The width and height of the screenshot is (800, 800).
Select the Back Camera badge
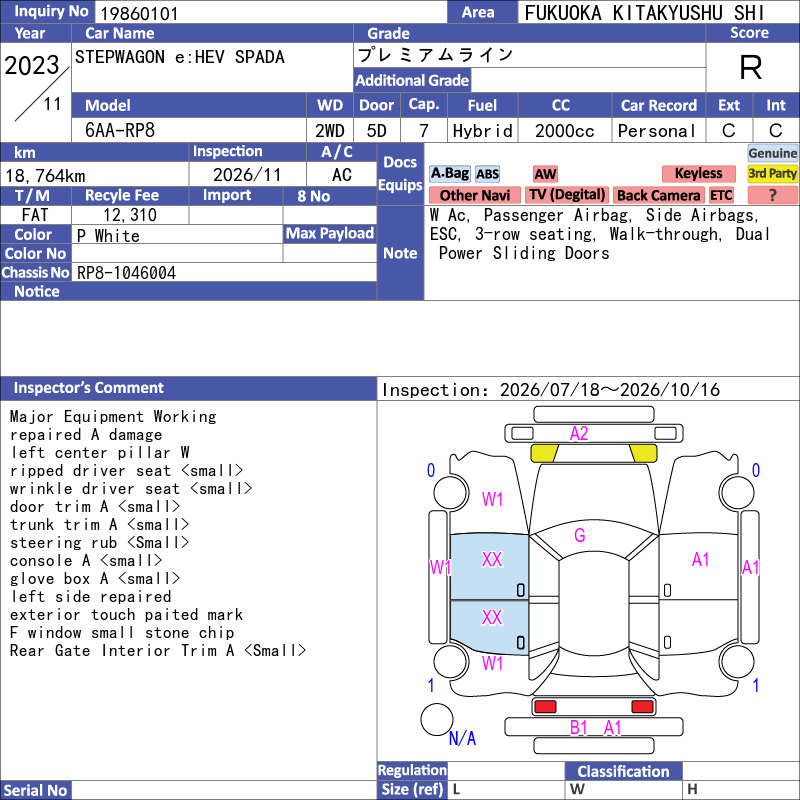[x=658, y=195]
